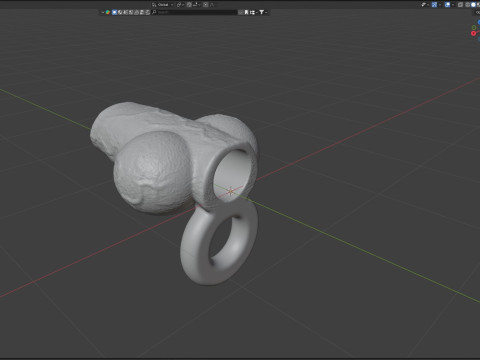
Task: Click the magnifier search icon
Action: [154, 12]
